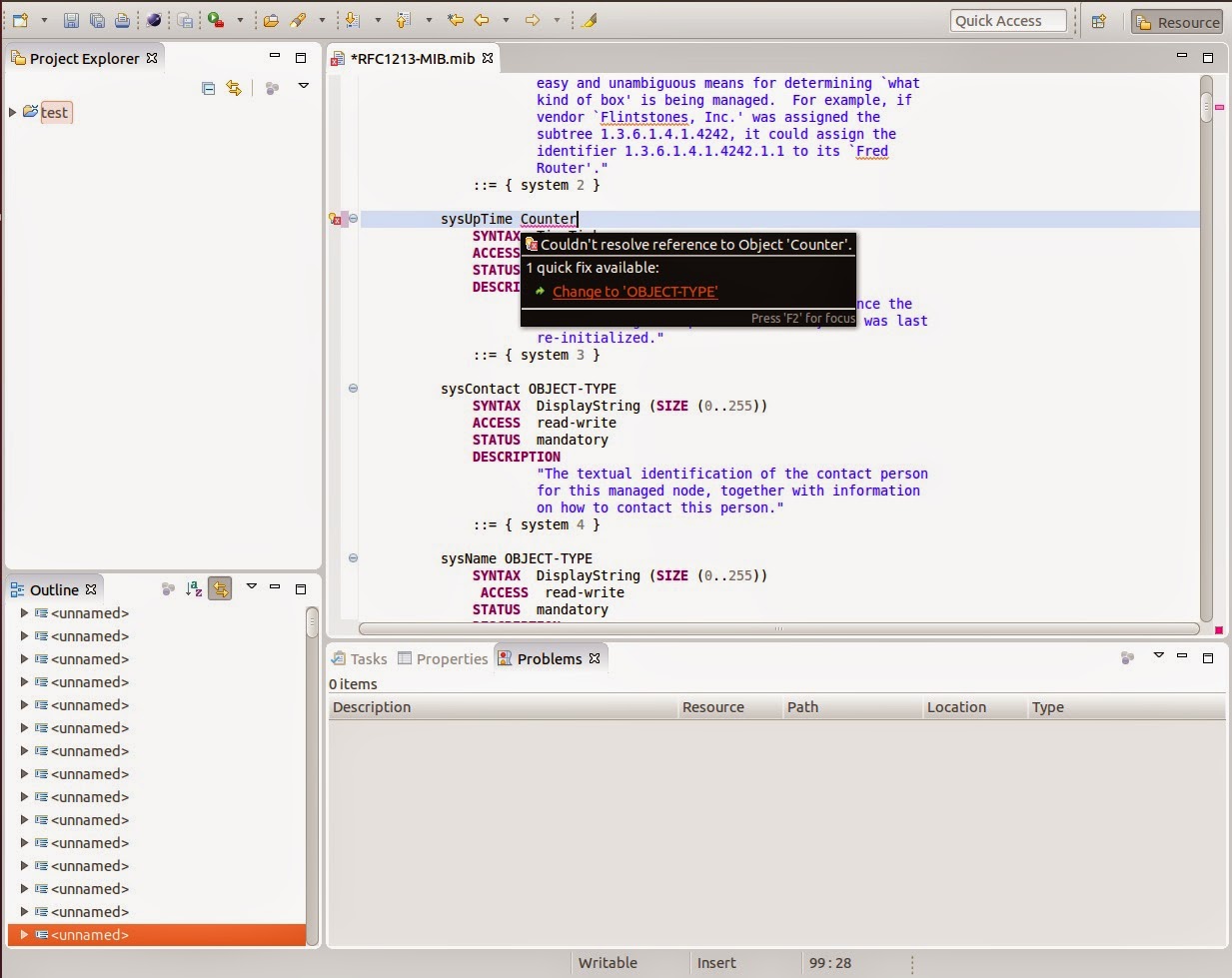
Task: Click the Next Annotation arrow icon
Action: pos(352,20)
